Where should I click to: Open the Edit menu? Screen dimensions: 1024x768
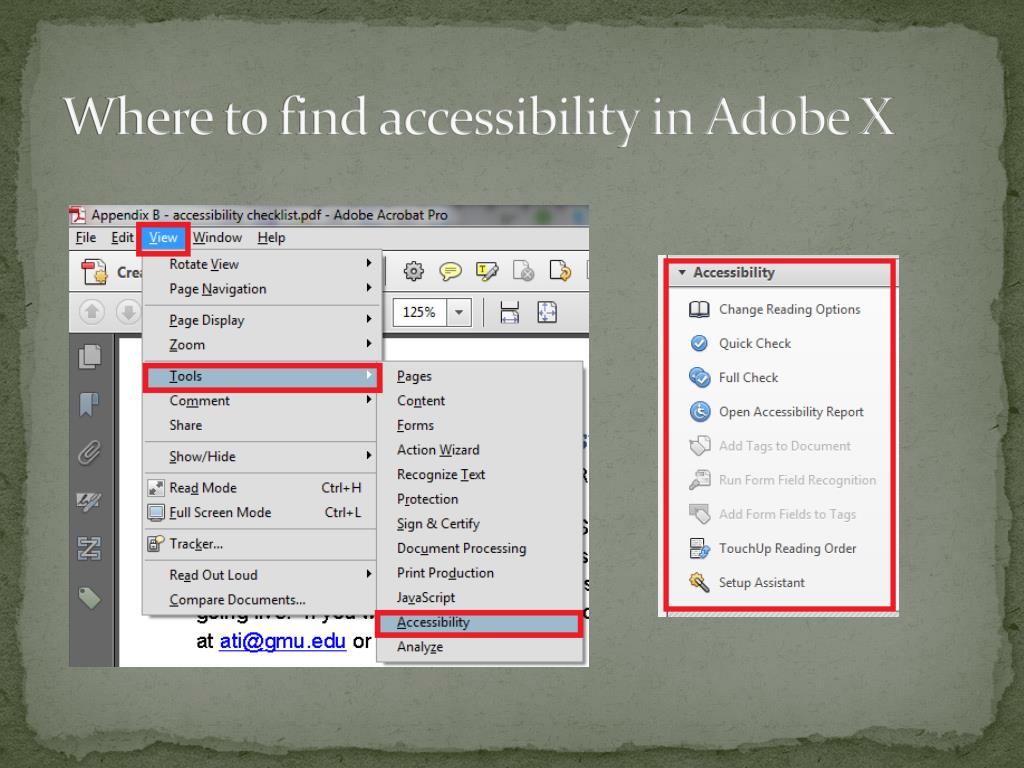coord(122,238)
